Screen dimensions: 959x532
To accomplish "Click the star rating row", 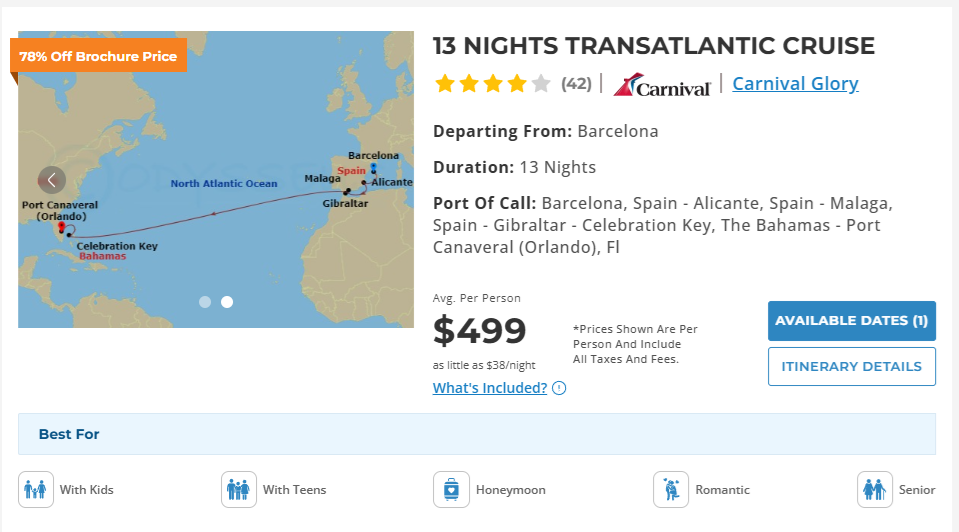I will pos(493,84).
